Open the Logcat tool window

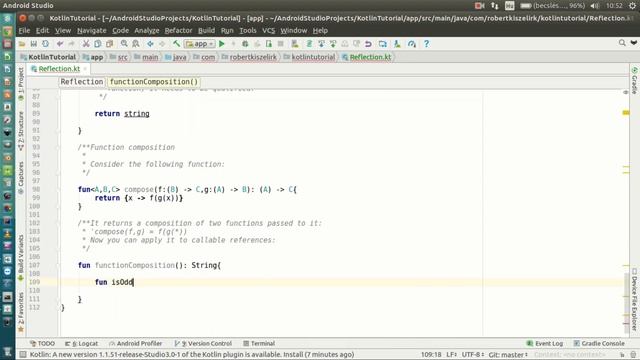82,344
